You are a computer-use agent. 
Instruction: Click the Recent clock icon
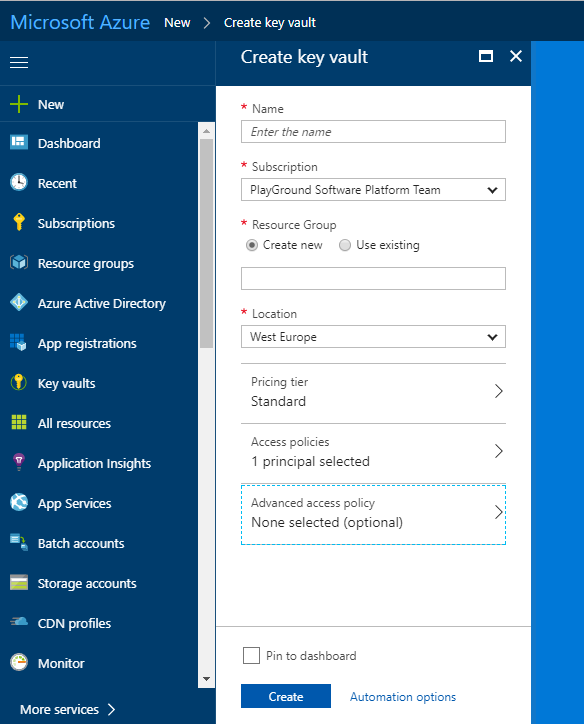click(x=19, y=182)
